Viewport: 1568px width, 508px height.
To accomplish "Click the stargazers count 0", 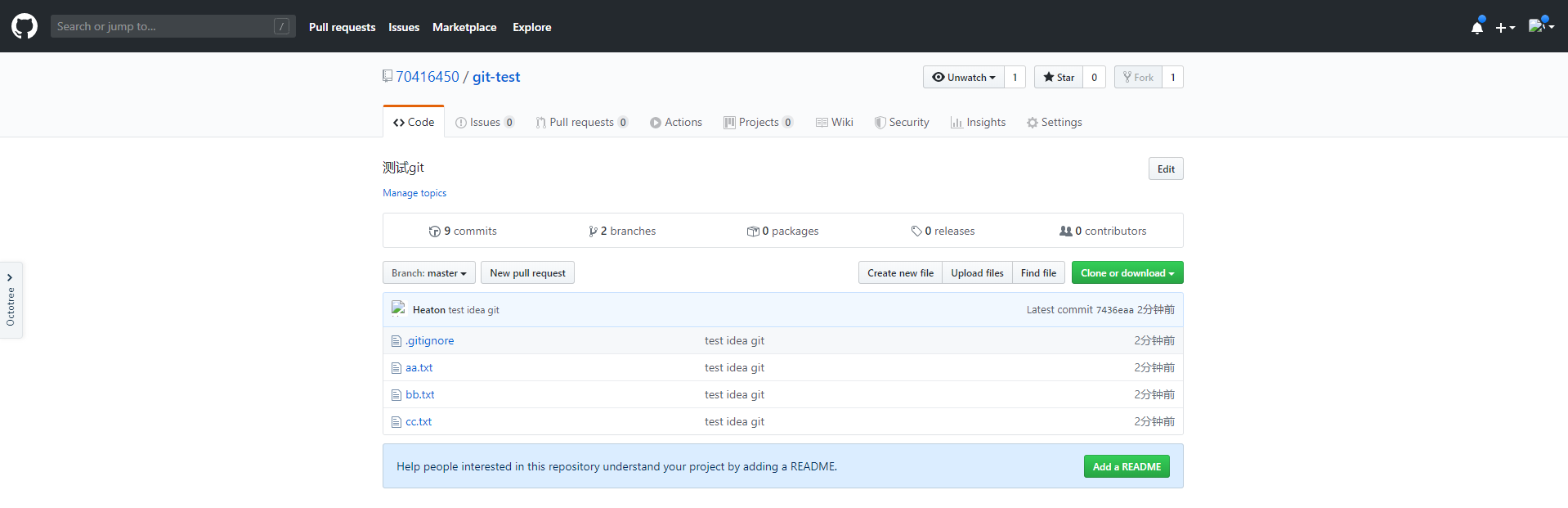I will point(1095,77).
